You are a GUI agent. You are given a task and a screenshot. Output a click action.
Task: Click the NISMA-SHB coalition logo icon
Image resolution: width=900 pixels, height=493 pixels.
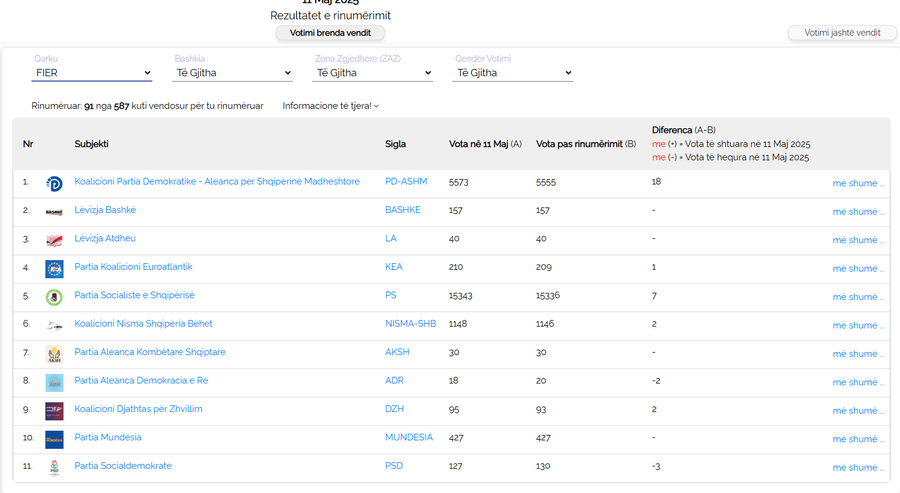point(54,325)
